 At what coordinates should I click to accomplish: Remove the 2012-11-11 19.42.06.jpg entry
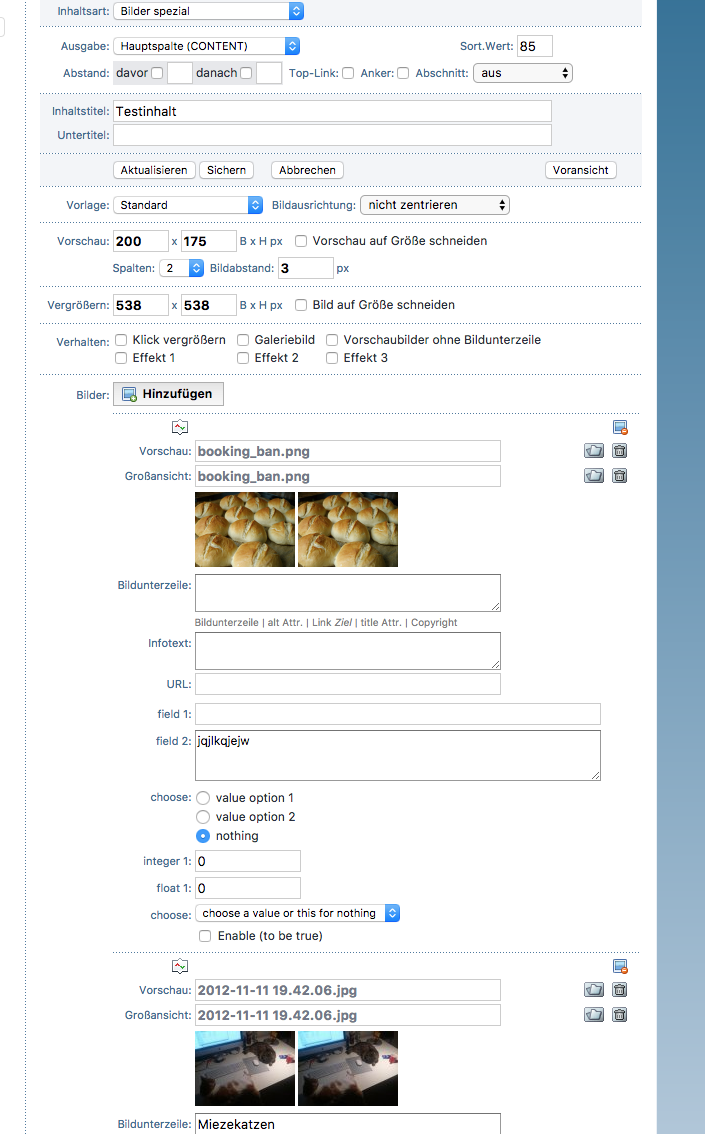[x=620, y=966]
